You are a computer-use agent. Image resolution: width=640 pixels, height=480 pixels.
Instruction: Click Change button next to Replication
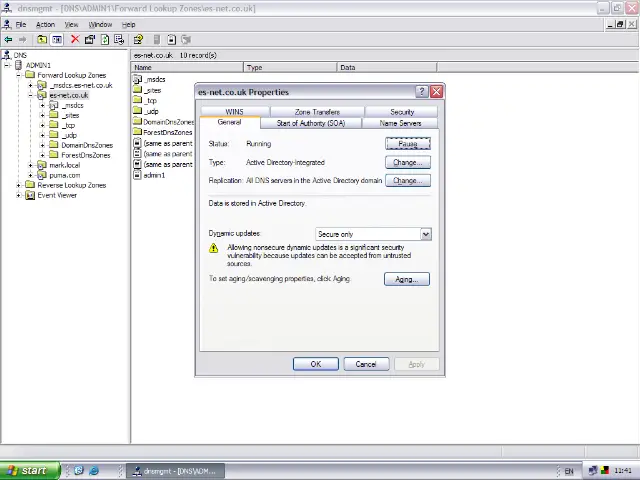[408, 180]
